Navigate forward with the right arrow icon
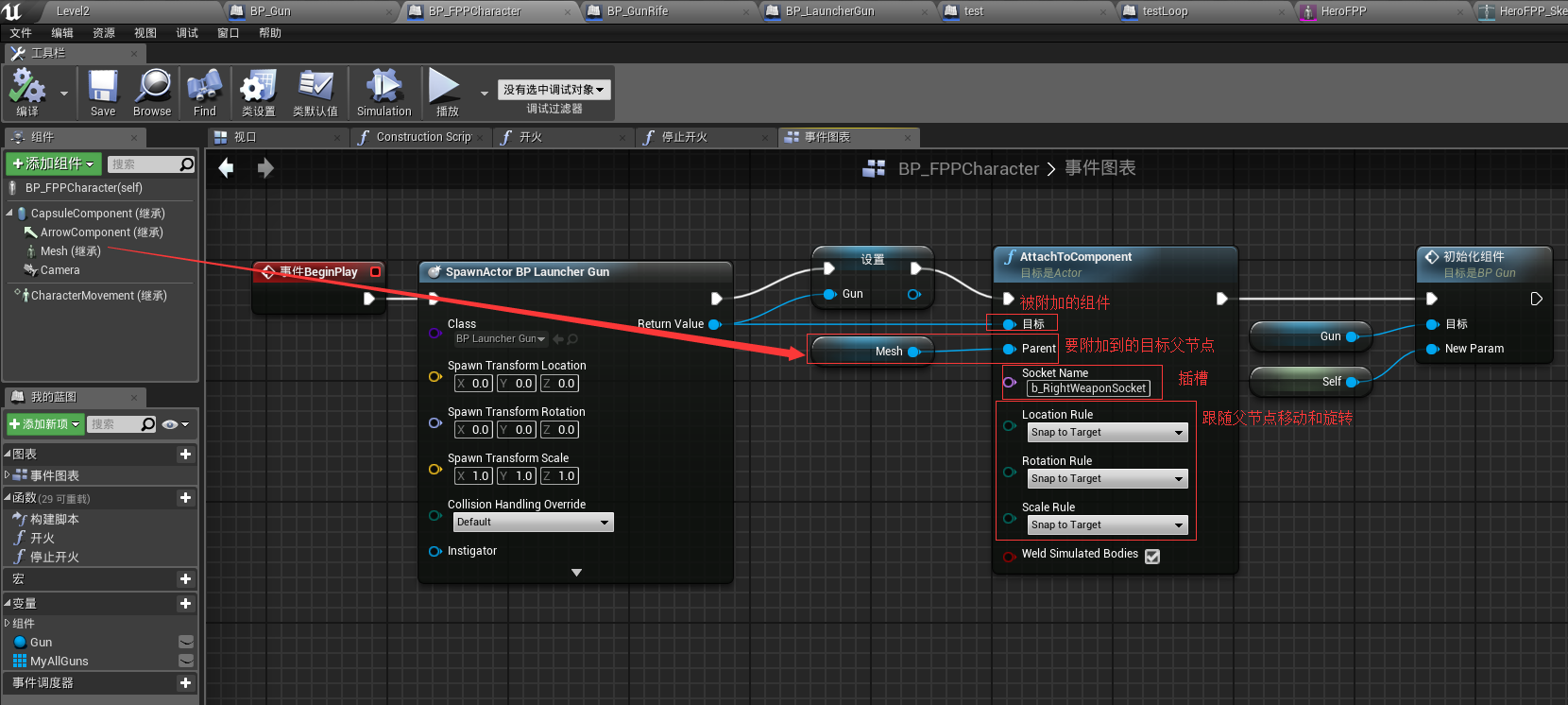This screenshot has width=1568, height=705. click(x=265, y=168)
